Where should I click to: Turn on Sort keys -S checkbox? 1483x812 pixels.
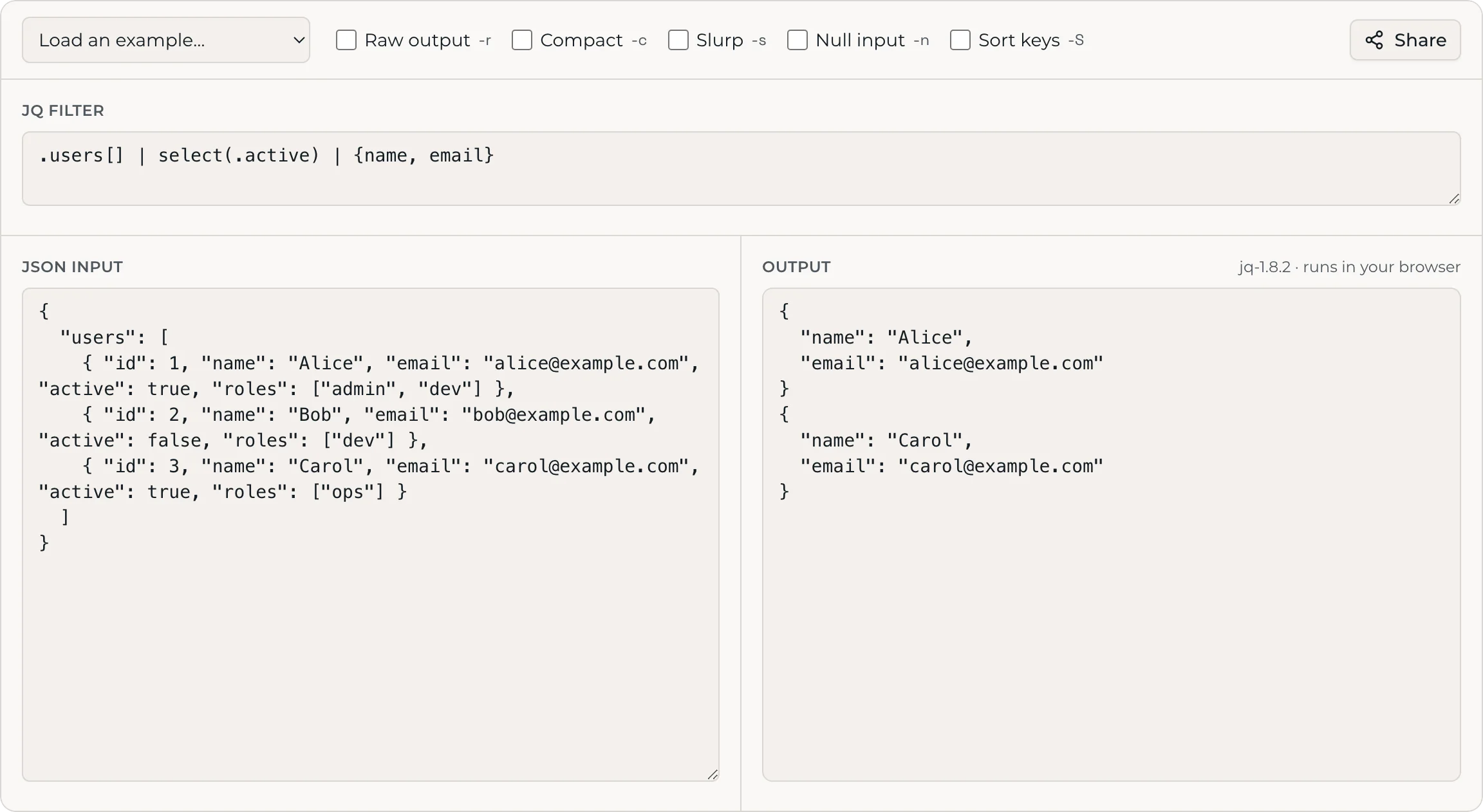pyautogui.click(x=960, y=40)
